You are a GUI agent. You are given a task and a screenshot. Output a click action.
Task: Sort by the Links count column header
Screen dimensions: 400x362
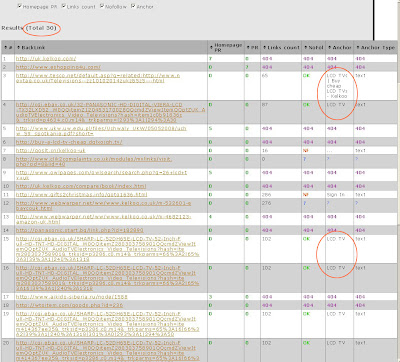coord(281,48)
